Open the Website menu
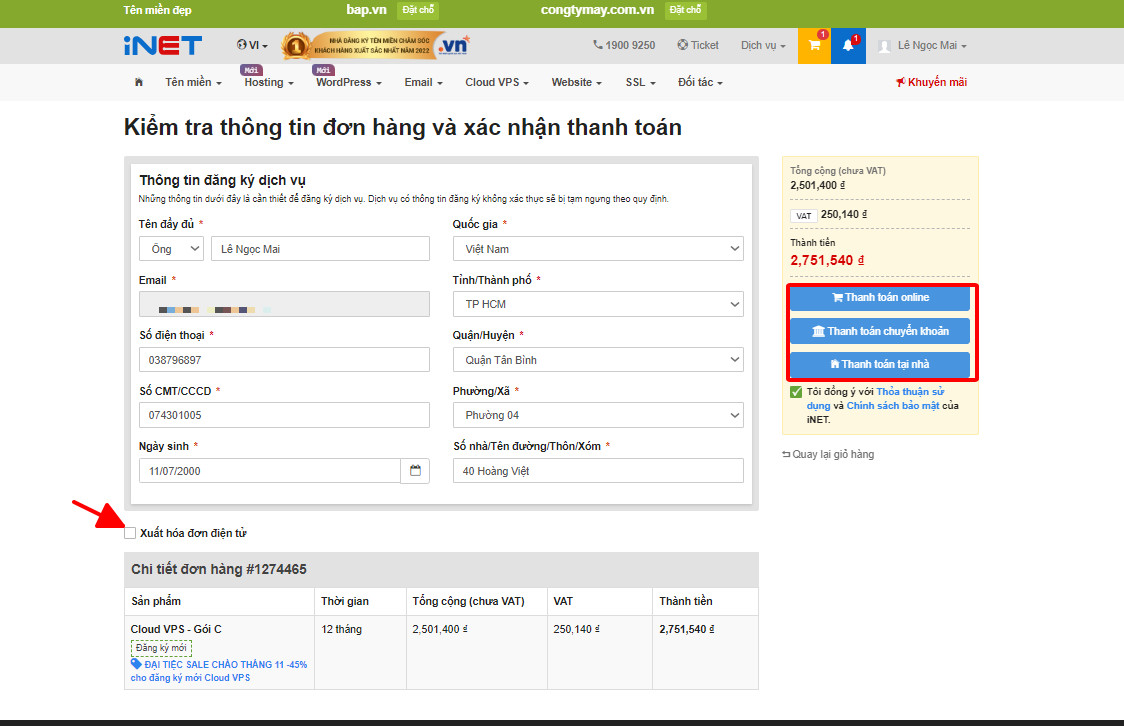The height and width of the screenshot is (726, 1124). (576, 82)
